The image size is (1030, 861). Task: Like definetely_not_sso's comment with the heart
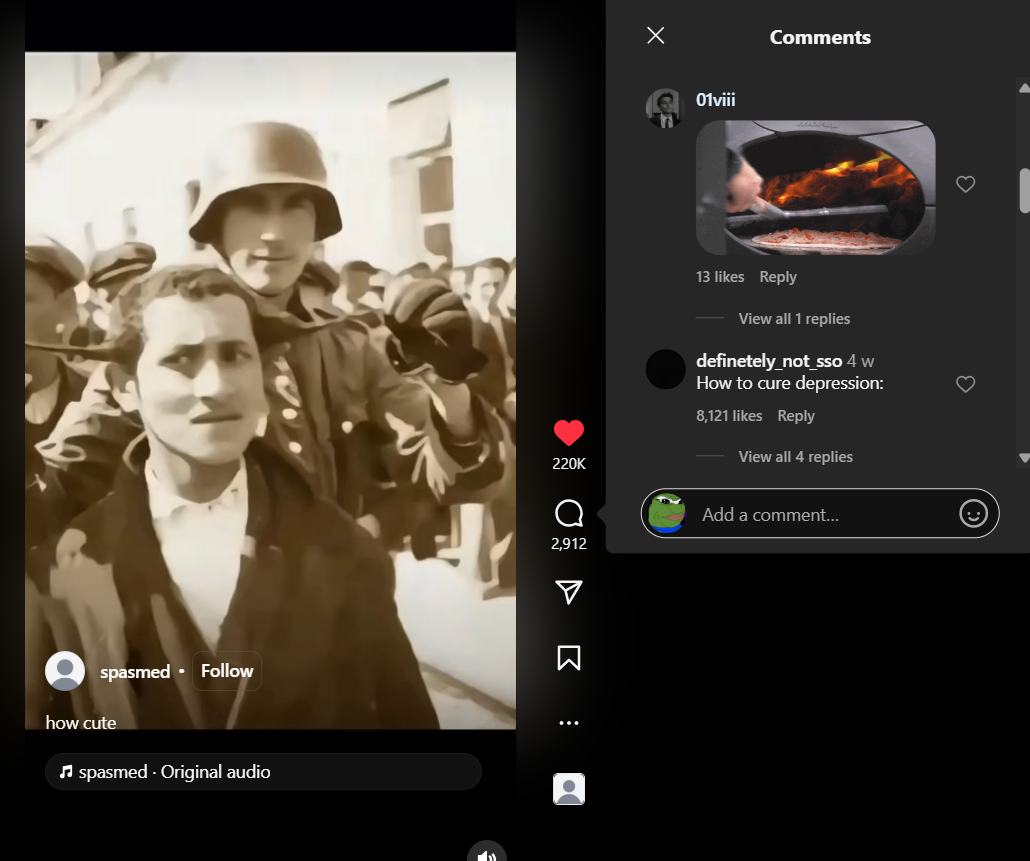coord(965,384)
